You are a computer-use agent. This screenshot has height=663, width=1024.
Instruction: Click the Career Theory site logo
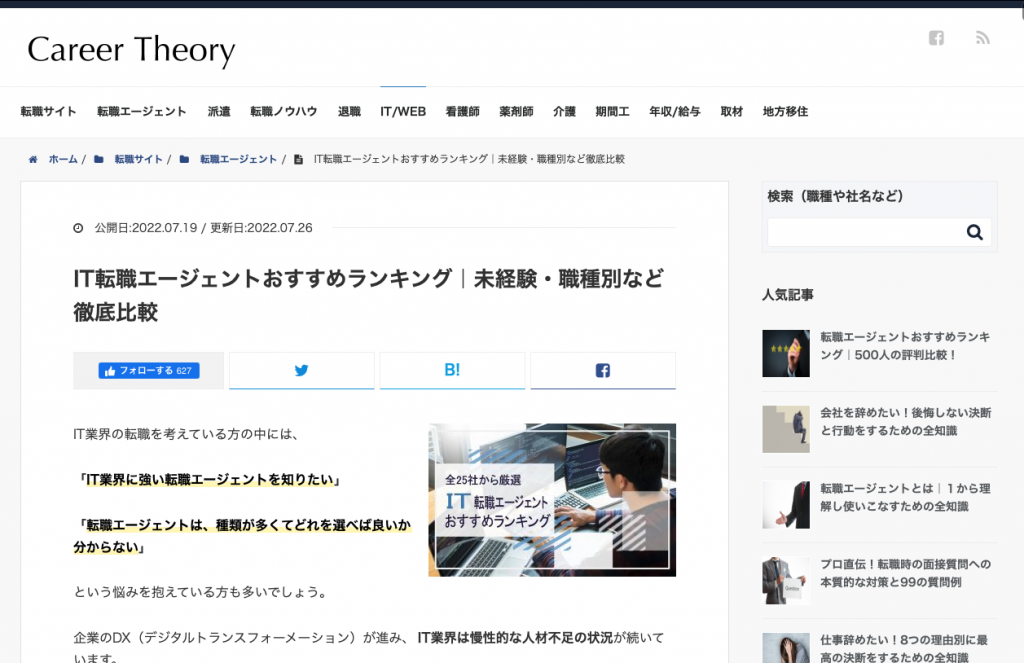tap(131, 49)
